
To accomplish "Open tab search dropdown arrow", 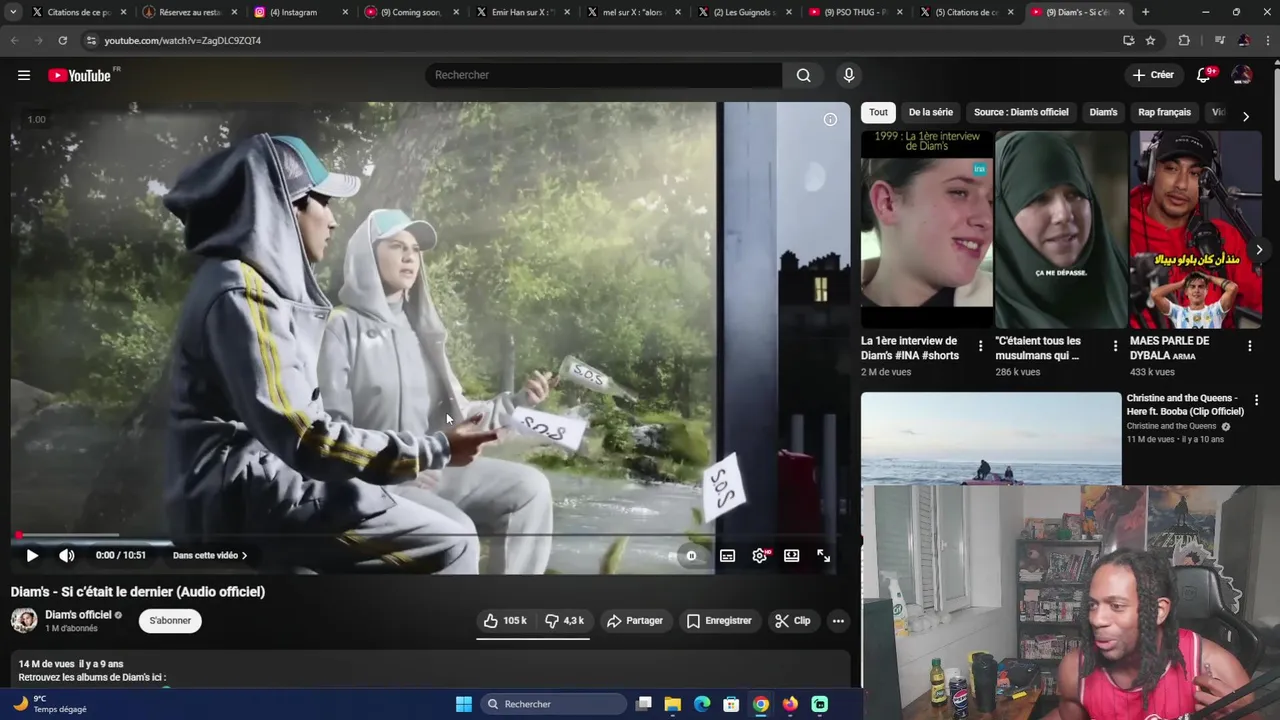I will coord(13,12).
